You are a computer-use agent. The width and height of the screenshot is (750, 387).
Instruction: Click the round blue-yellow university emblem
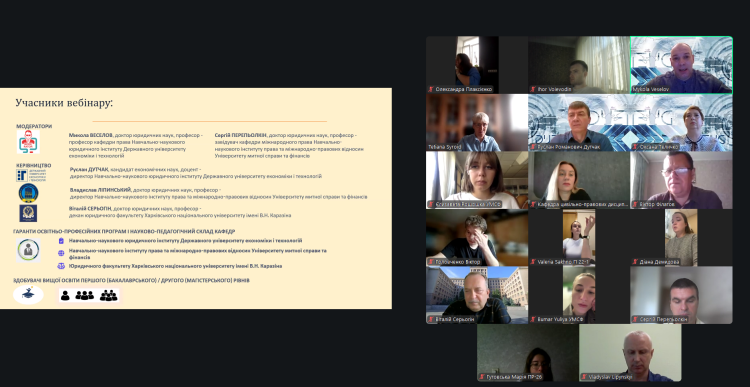(29, 193)
